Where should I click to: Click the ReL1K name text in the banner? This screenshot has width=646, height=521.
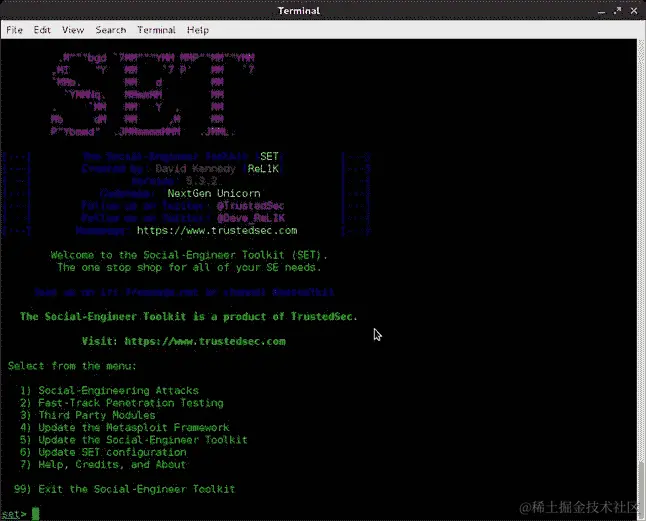point(263,169)
